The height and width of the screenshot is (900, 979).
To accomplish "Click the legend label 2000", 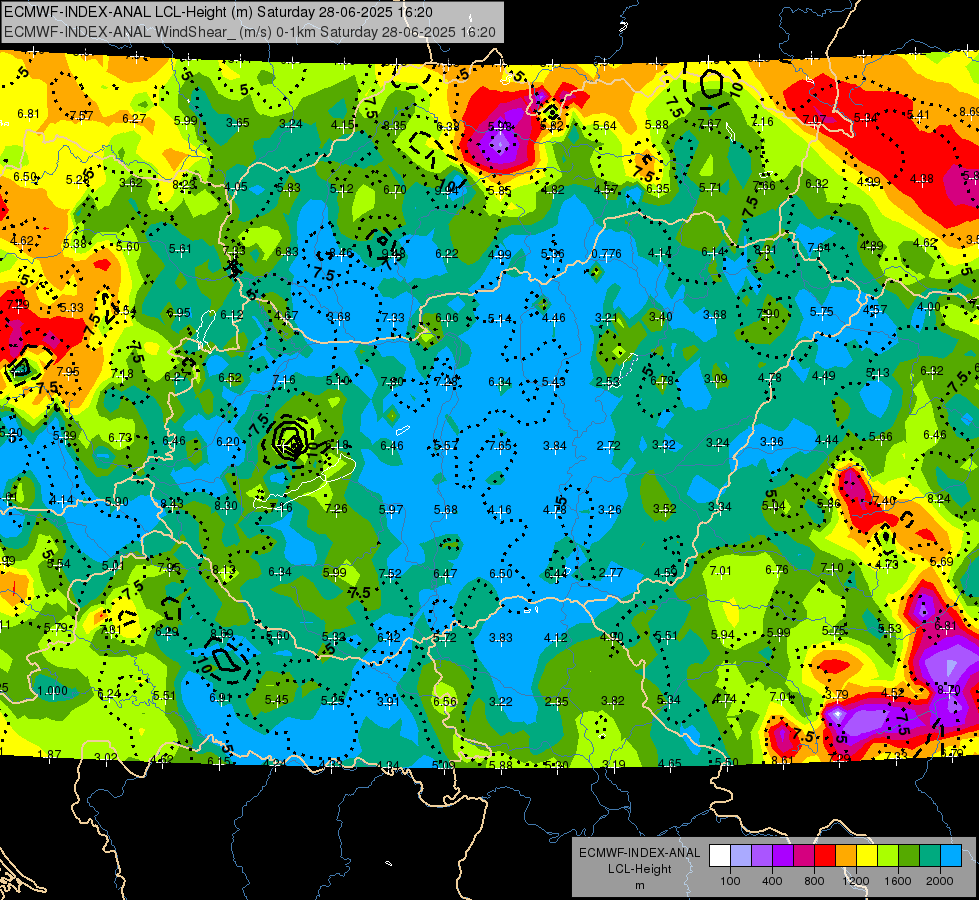I will [939, 881].
